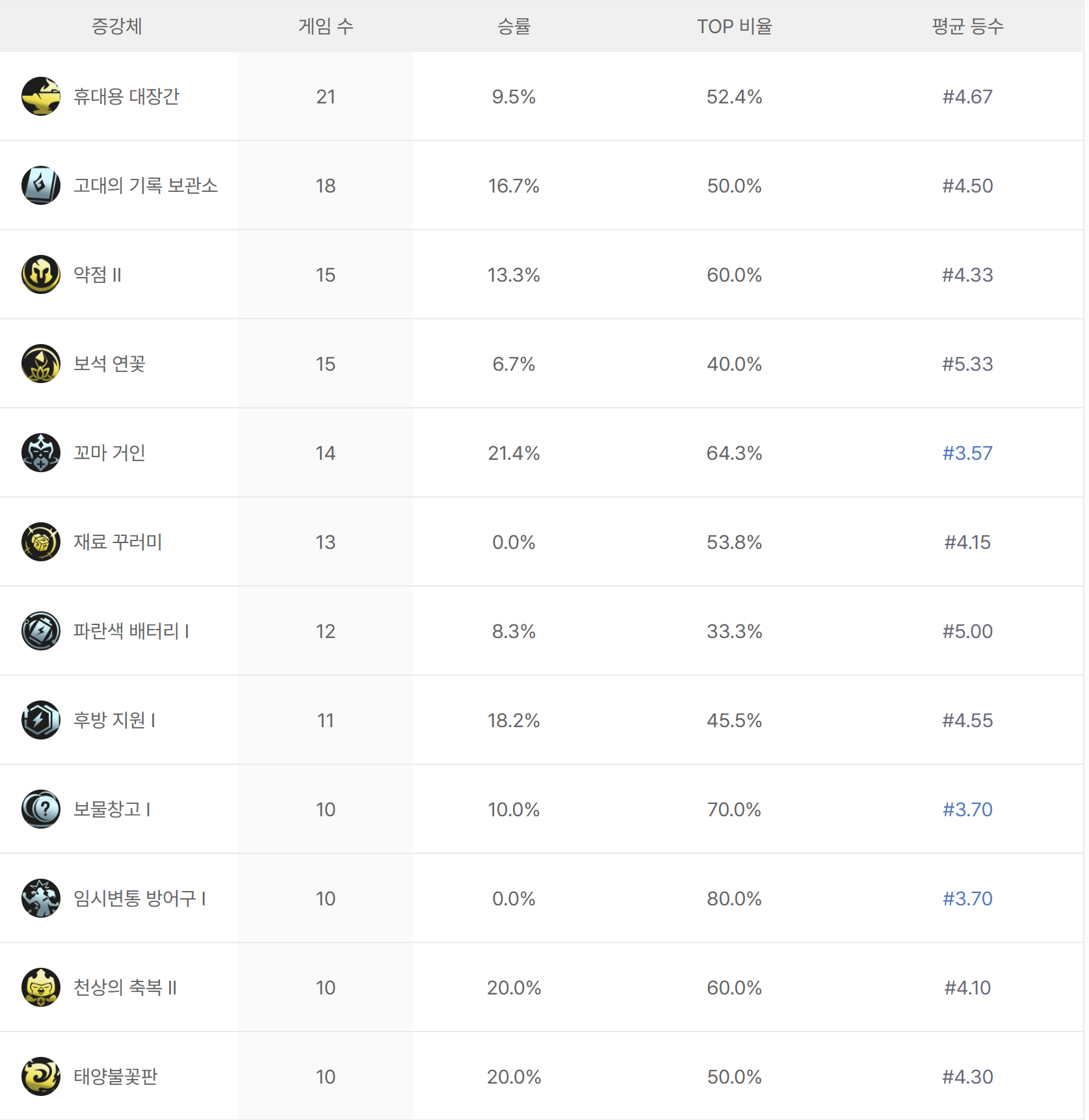Click the 보물창고 I question-mark icon

41,809
